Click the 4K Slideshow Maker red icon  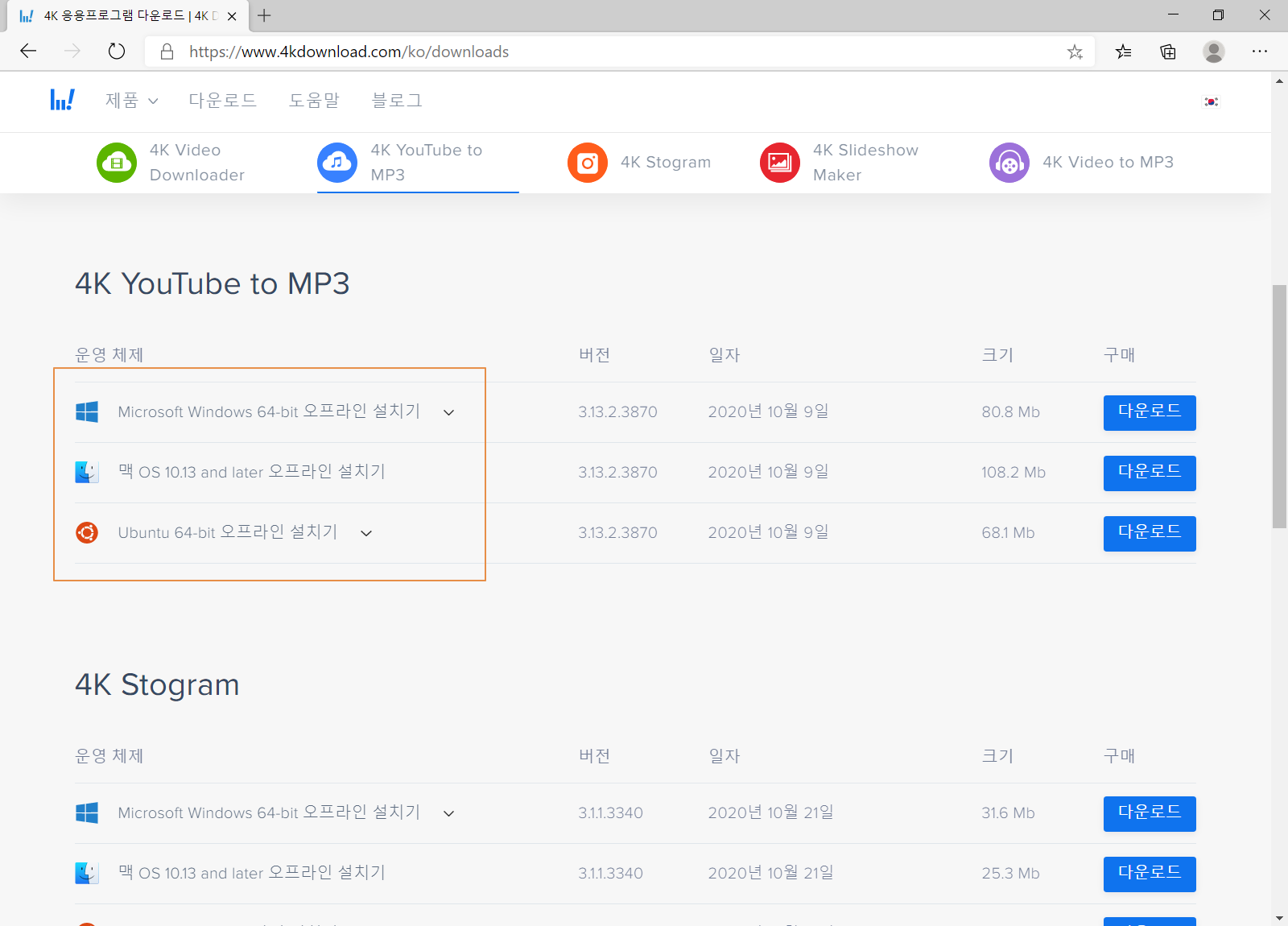click(780, 163)
